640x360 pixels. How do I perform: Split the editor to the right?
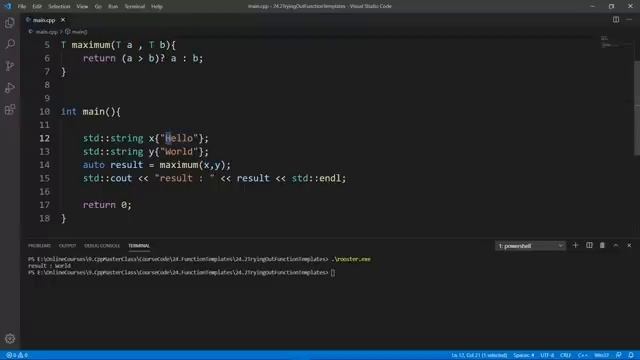click(x=616, y=19)
